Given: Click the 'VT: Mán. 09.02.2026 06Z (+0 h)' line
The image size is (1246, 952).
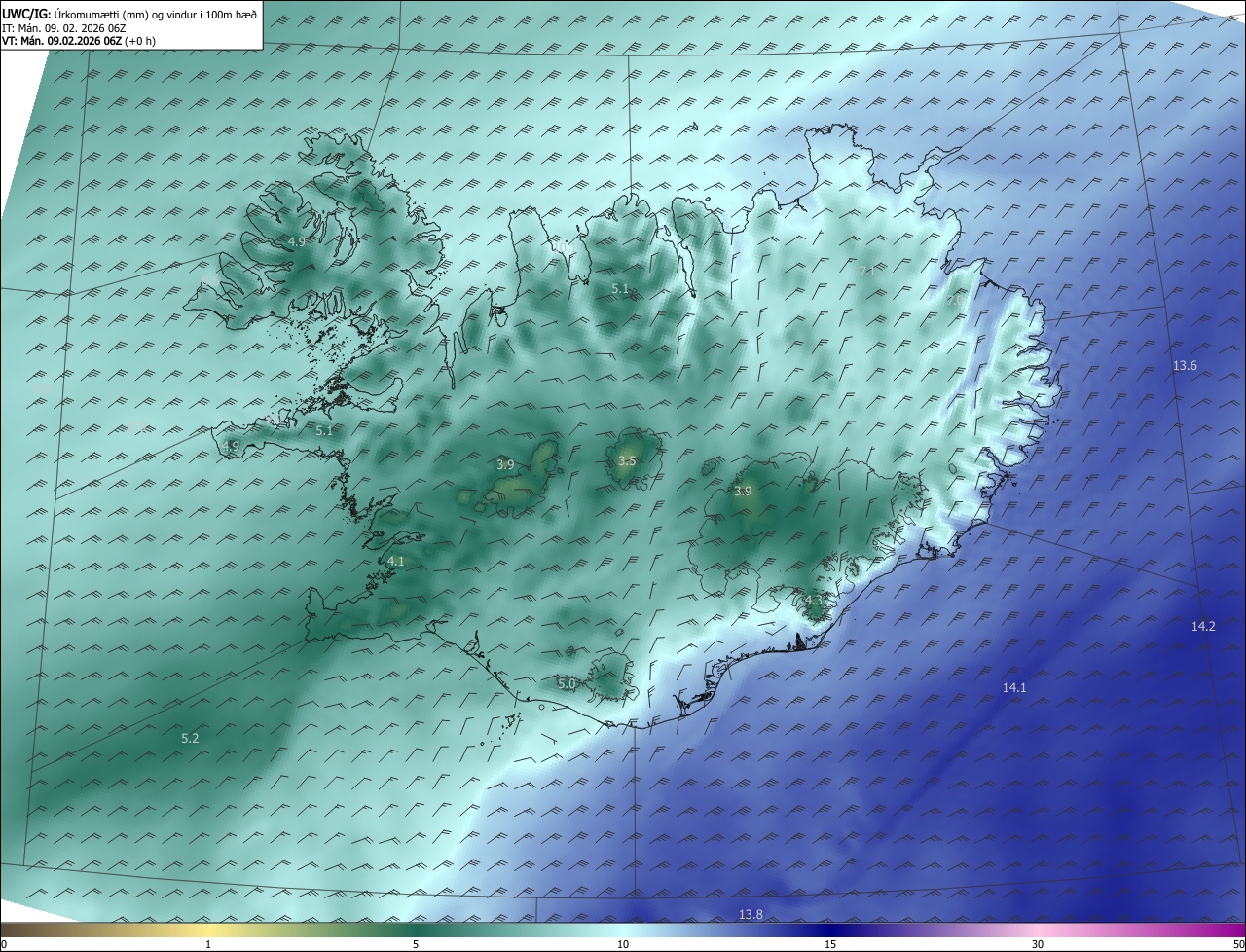Looking at the screenshot, I should pyautogui.click(x=79, y=41).
